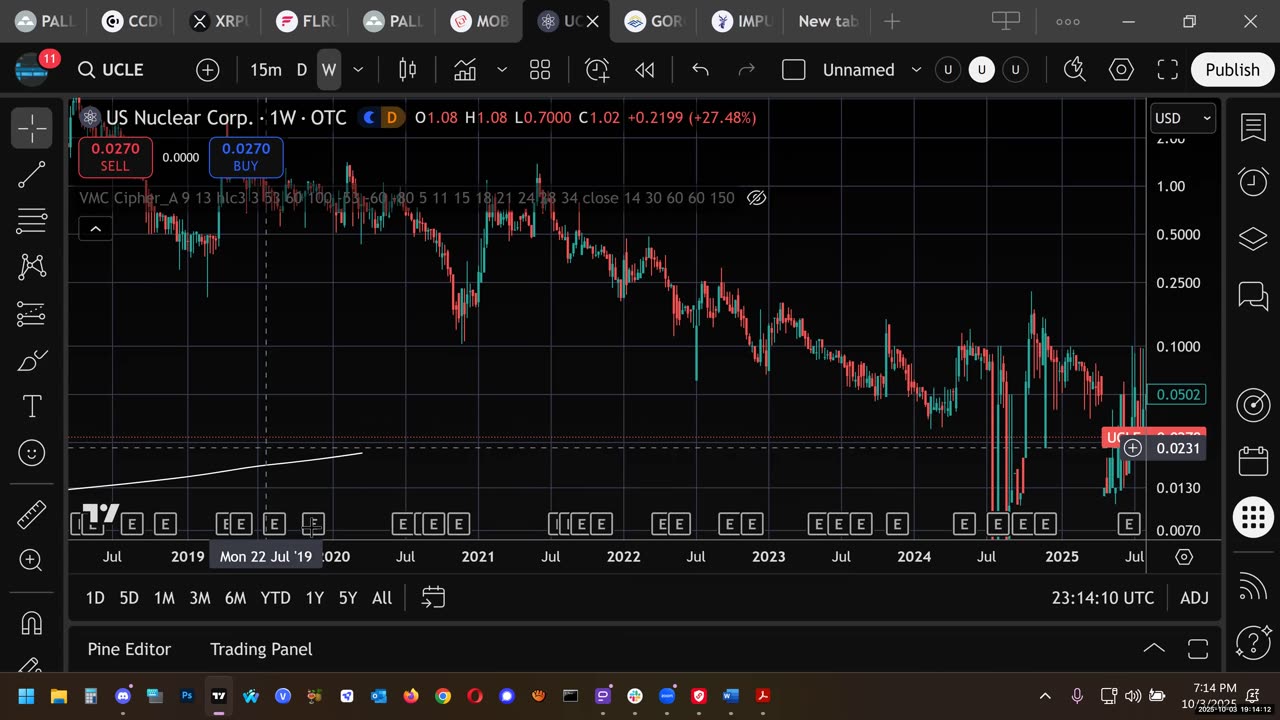Set the chart range to 5Y

[x=347, y=598]
